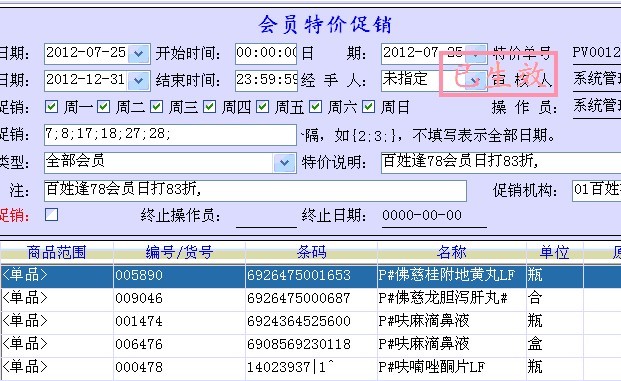Image resolution: width=621 pixels, height=381 pixels.
Task: Click <单品> in the 009046 row
Action: (x=25, y=298)
